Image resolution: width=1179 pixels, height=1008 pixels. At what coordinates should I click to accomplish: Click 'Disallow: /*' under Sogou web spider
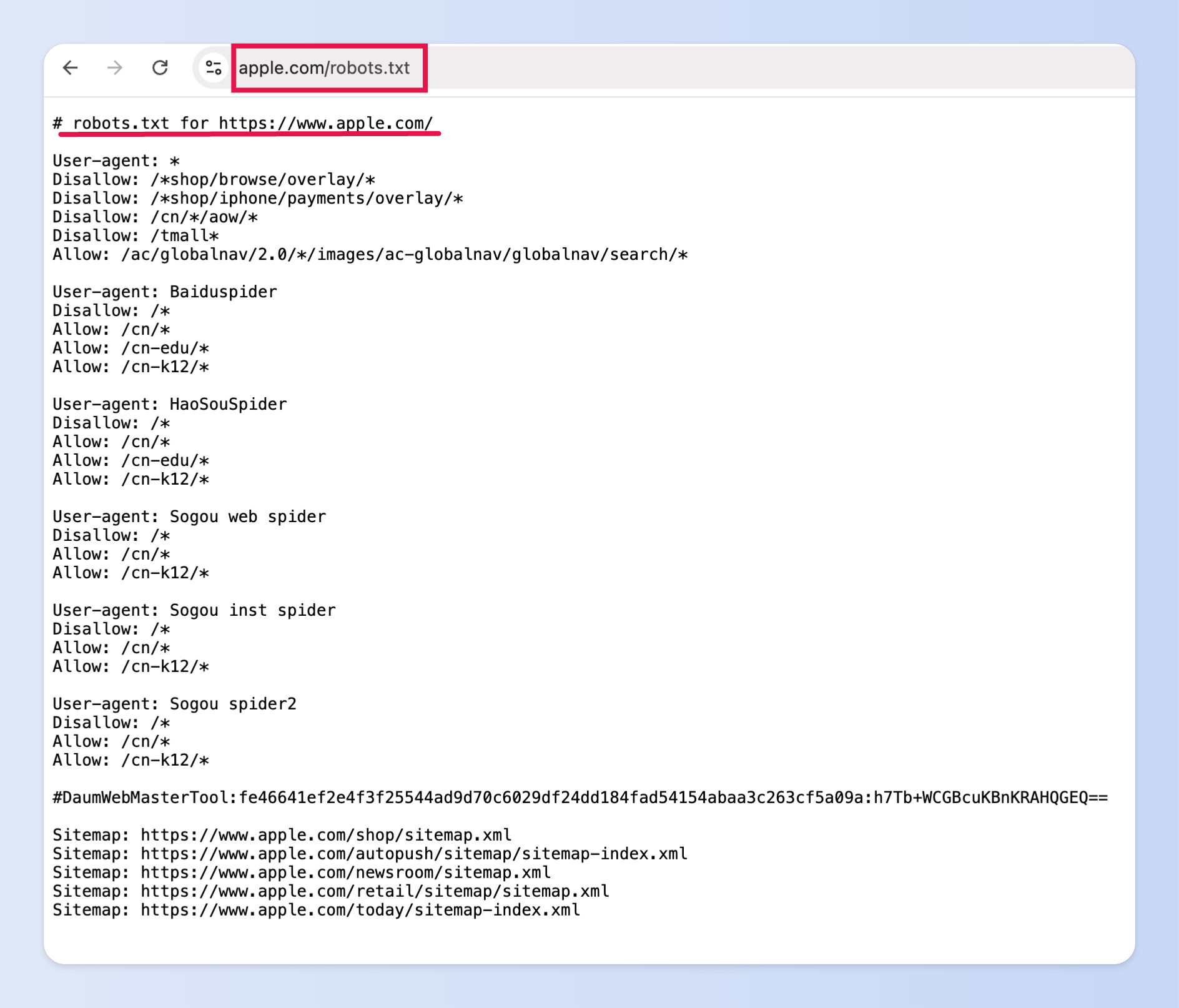point(111,536)
